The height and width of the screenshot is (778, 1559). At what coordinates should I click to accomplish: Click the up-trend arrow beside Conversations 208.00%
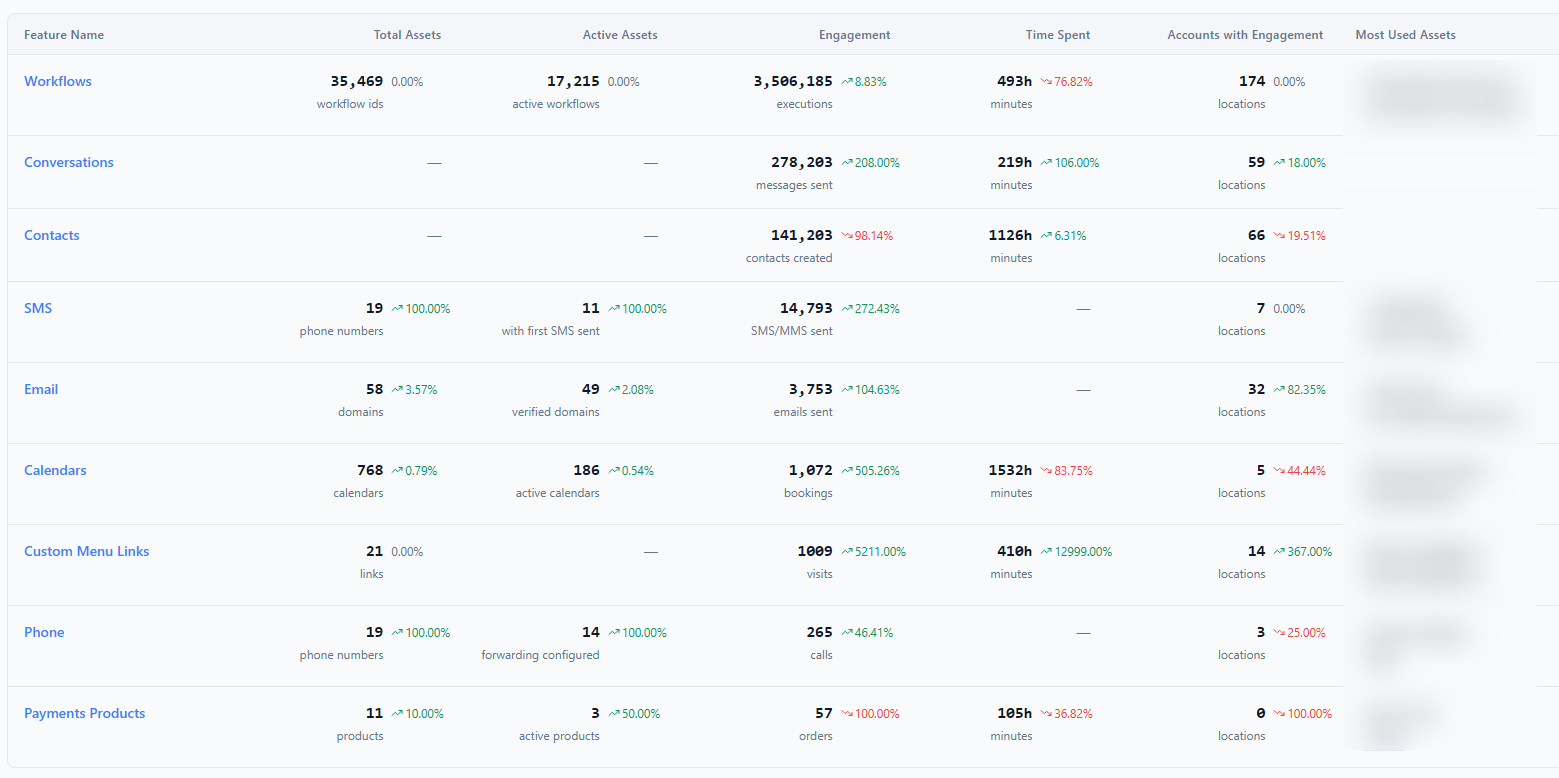pyautogui.click(x=847, y=163)
